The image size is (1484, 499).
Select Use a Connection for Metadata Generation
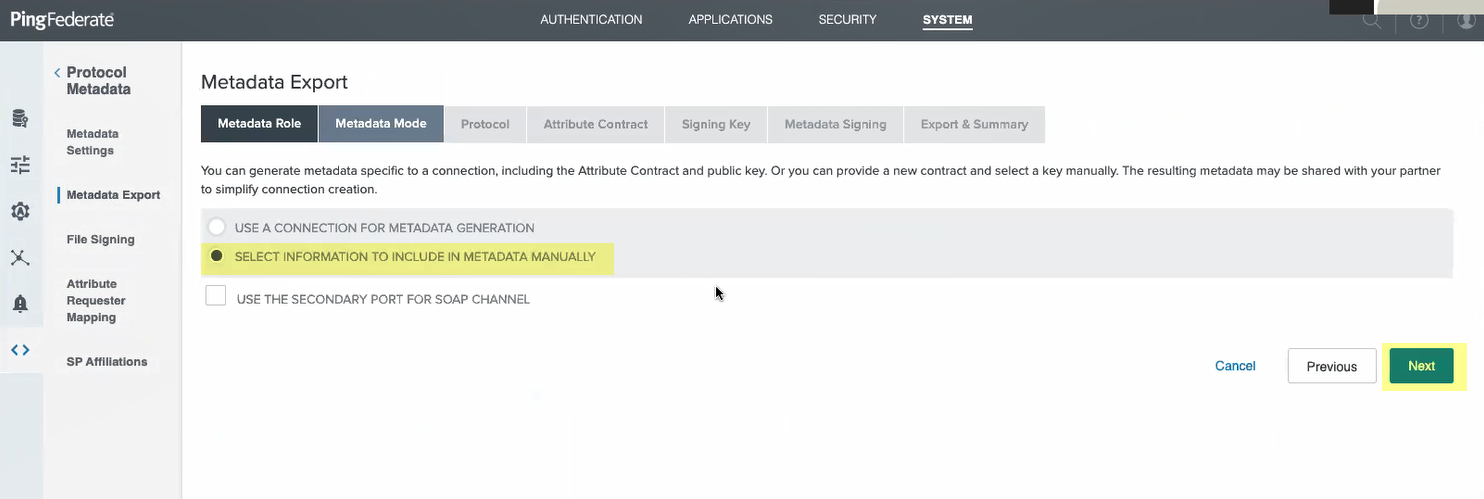point(217,227)
